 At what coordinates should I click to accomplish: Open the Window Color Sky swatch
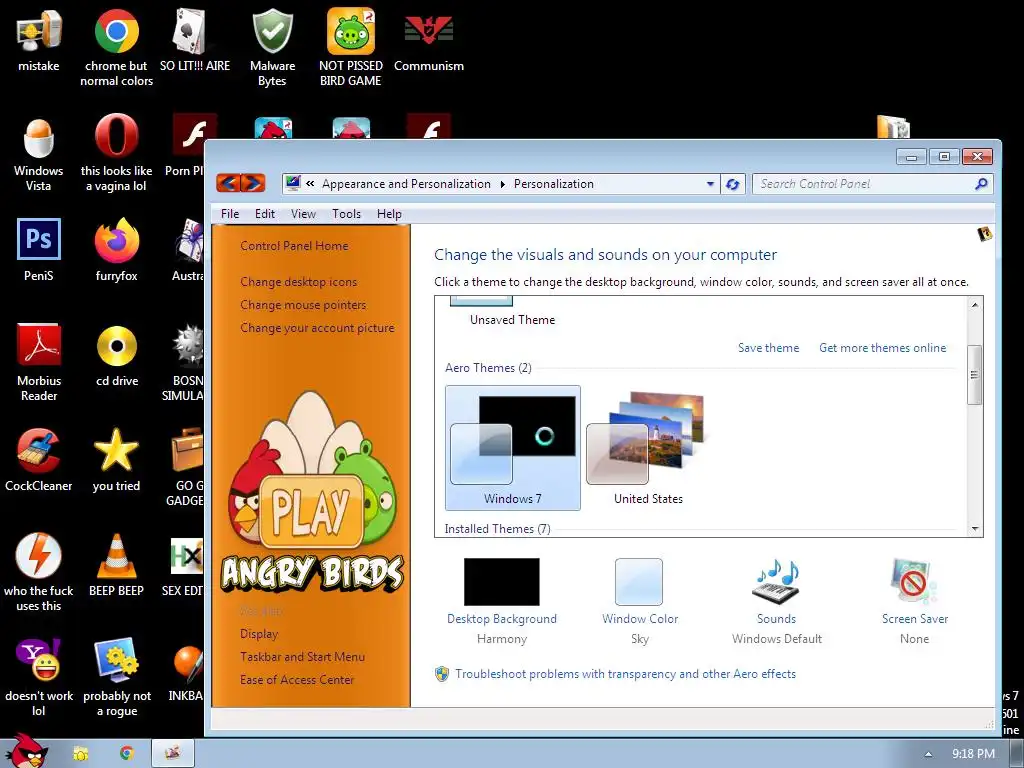click(x=639, y=581)
